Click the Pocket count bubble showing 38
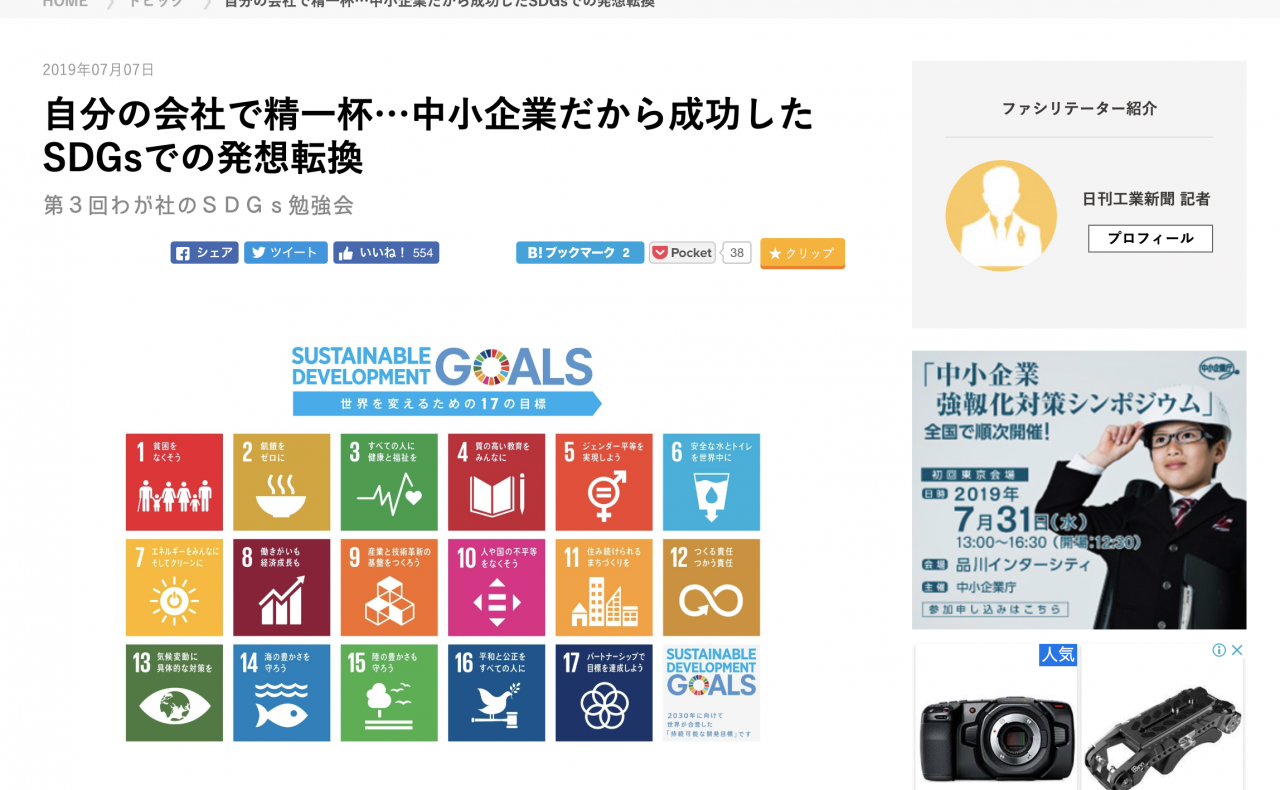The image size is (1280, 790). click(737, 253)
